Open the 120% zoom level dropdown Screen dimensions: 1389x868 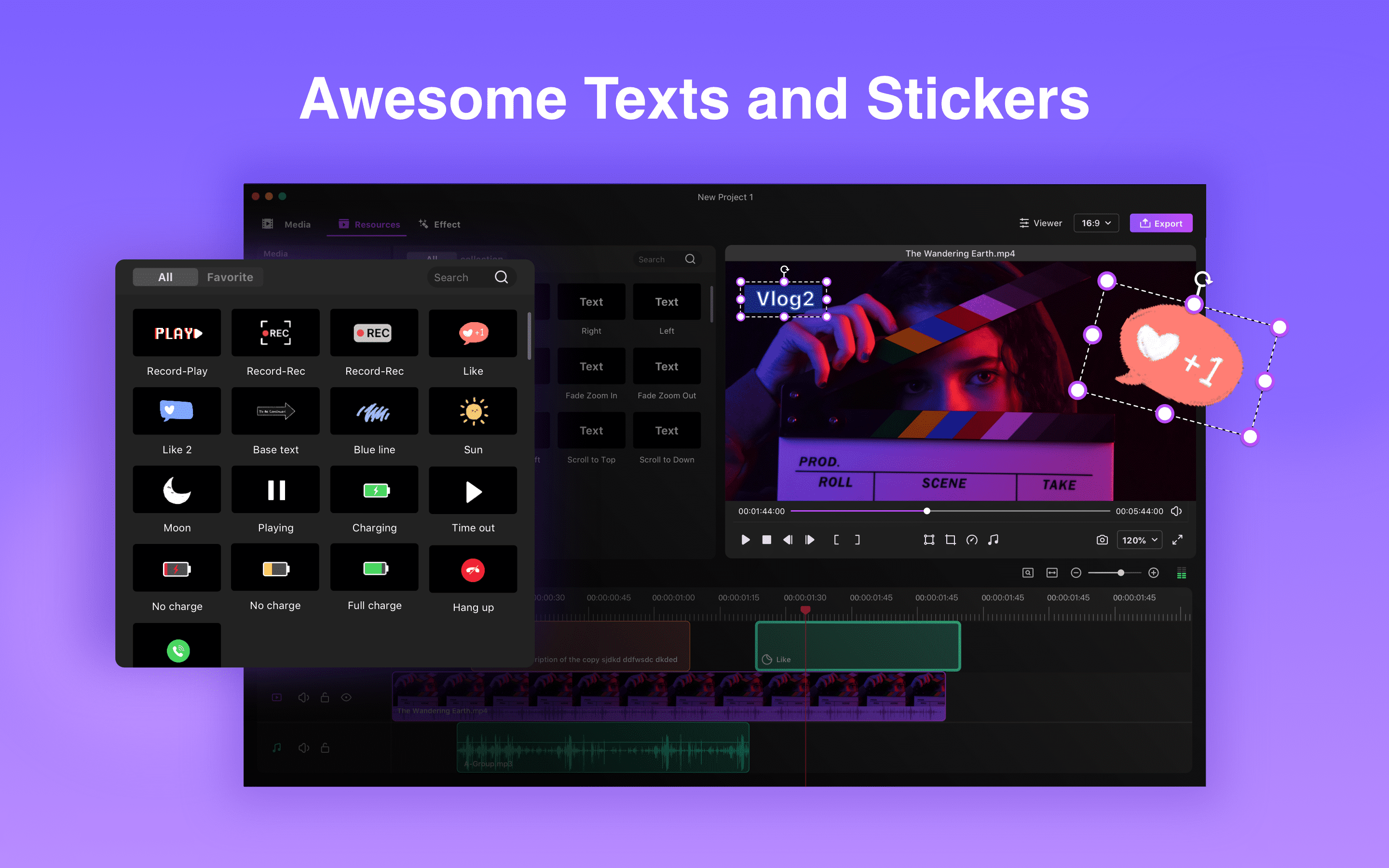coord(1139,540)
